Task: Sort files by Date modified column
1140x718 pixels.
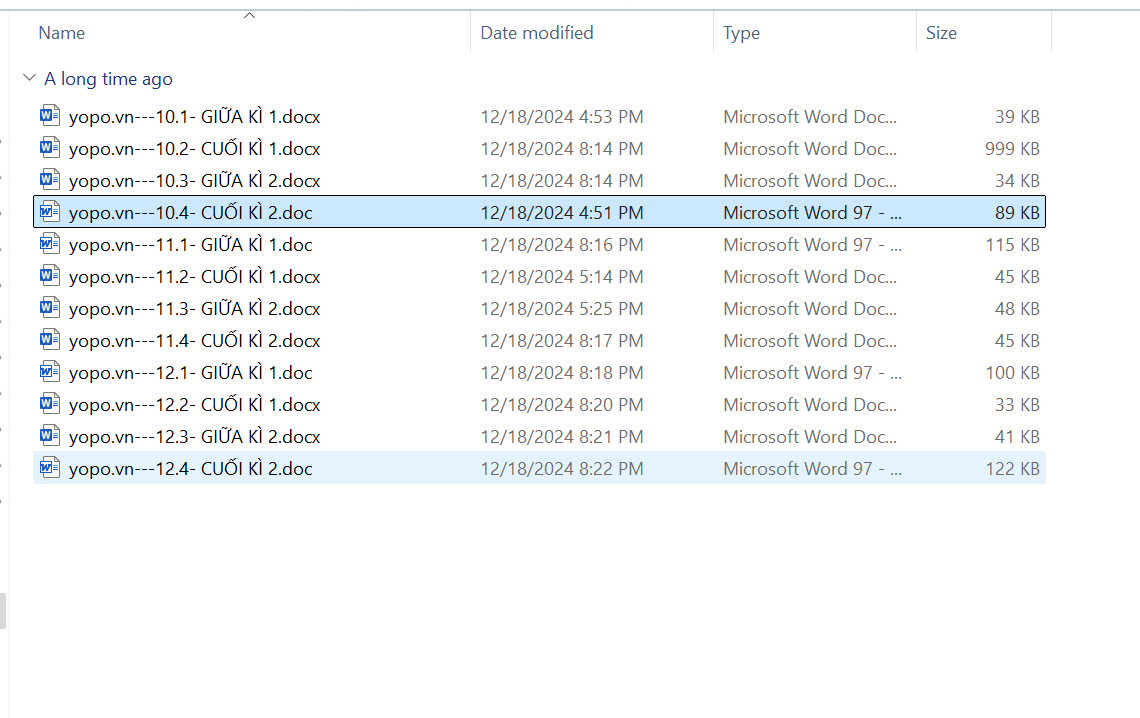Action: pos(537,33)
